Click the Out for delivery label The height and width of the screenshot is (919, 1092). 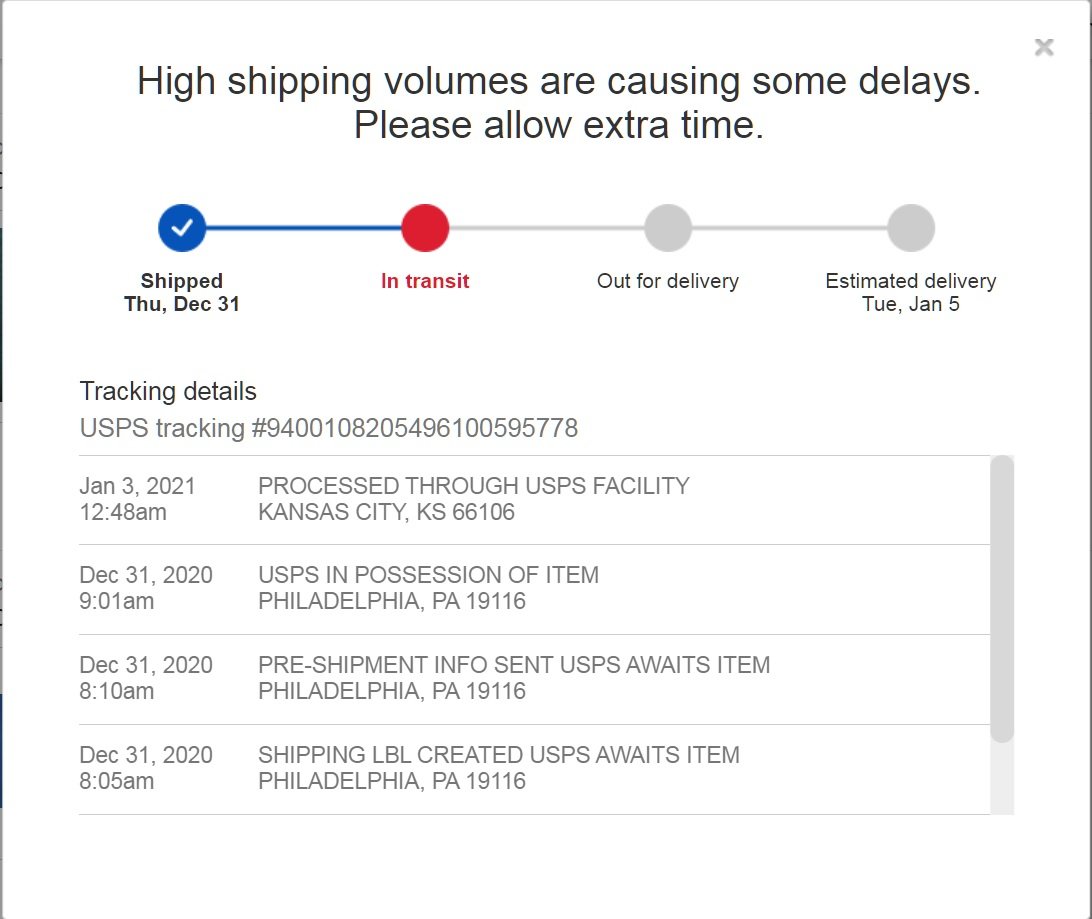coord(668,281)
